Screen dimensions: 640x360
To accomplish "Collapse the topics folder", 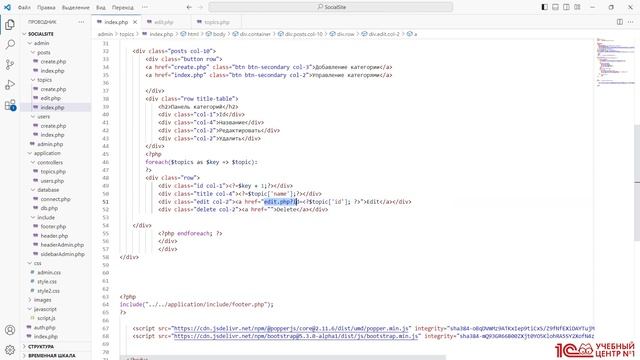I will pos(44,80).
